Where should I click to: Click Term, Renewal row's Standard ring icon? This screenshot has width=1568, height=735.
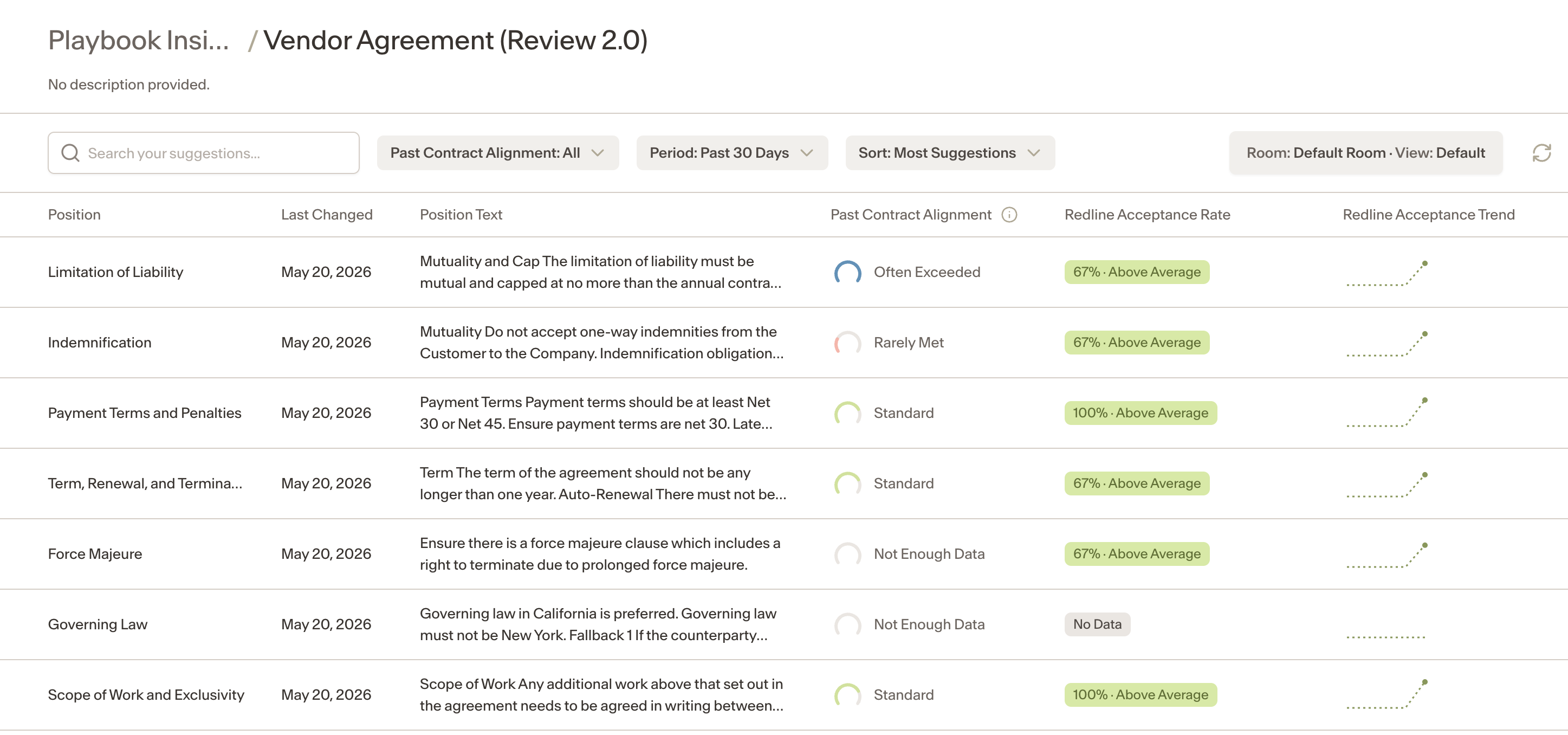click(847, 483)
